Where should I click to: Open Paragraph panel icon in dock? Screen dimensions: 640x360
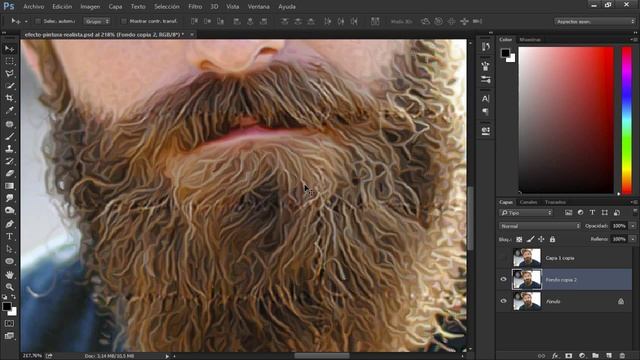point(485,111)
